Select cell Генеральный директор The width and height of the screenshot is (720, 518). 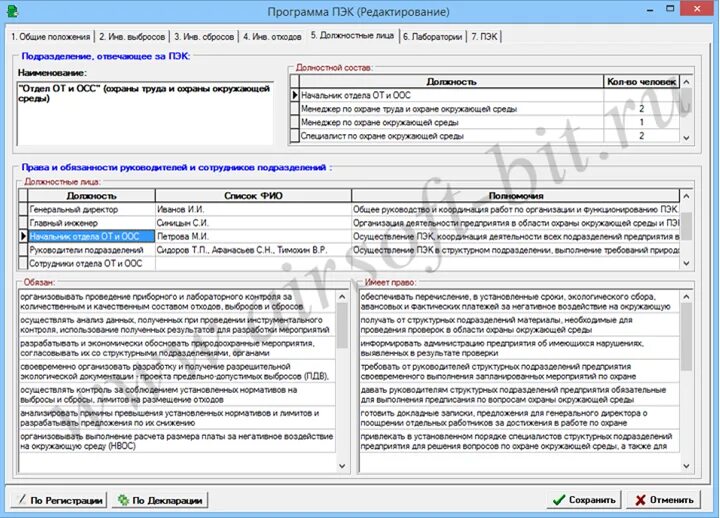click(91, 209)
